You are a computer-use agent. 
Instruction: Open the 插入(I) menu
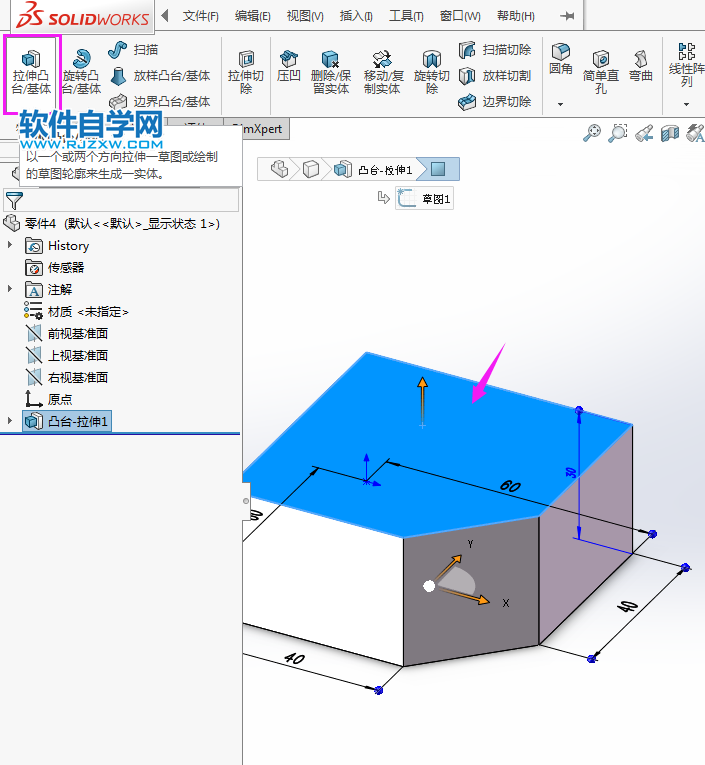click(356, 16)
